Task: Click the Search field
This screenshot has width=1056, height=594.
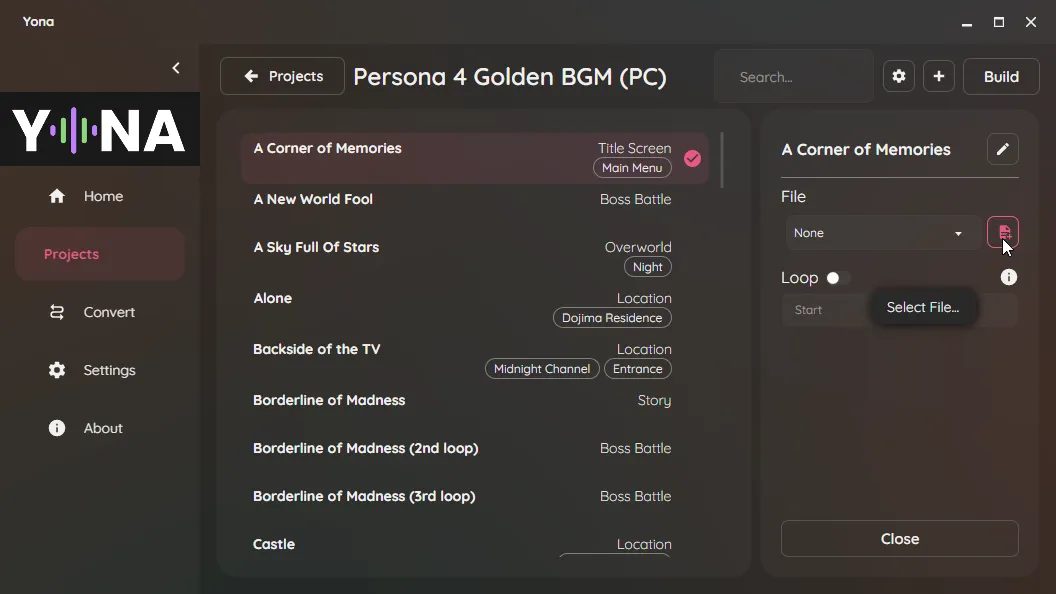Action: 794,77
